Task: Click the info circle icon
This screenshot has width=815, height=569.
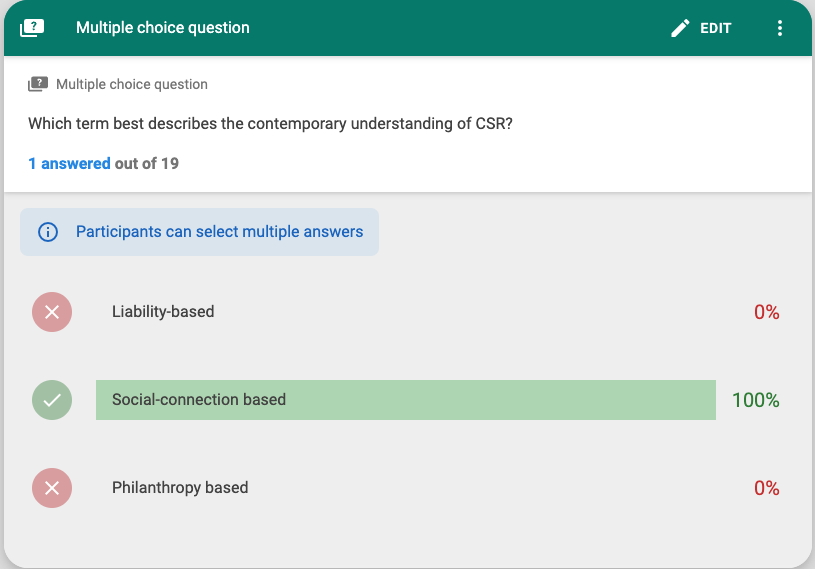Action: pyautogui.click(x=48, y=232)
